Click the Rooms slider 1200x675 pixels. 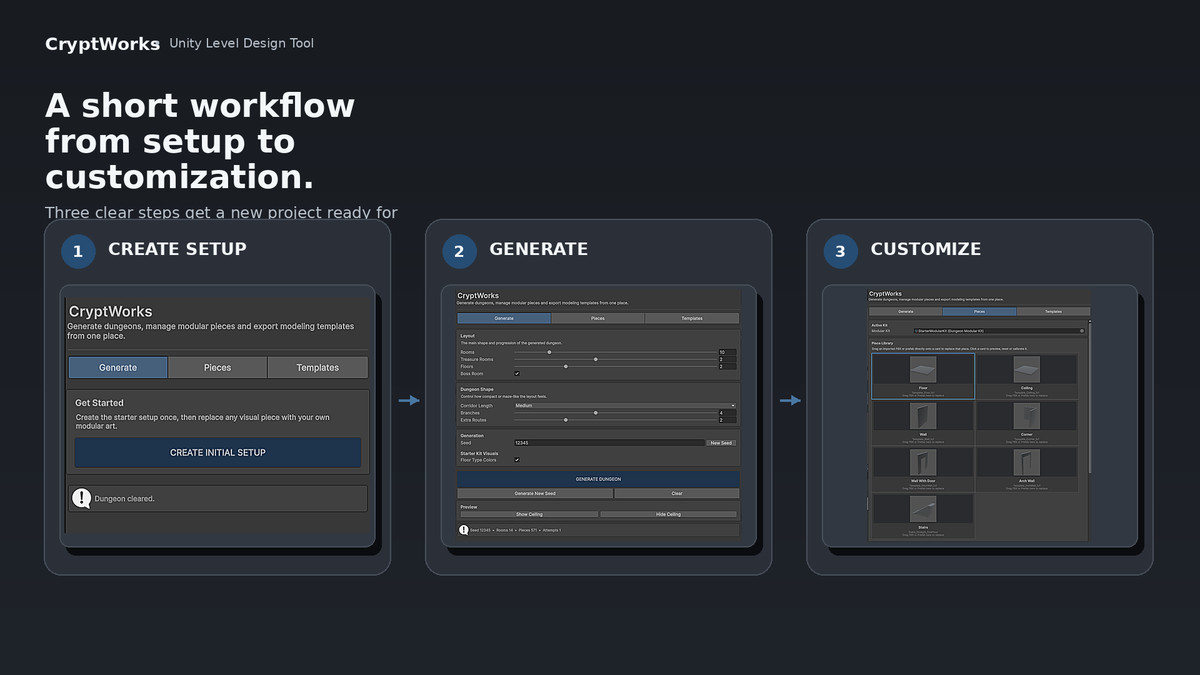615,352
